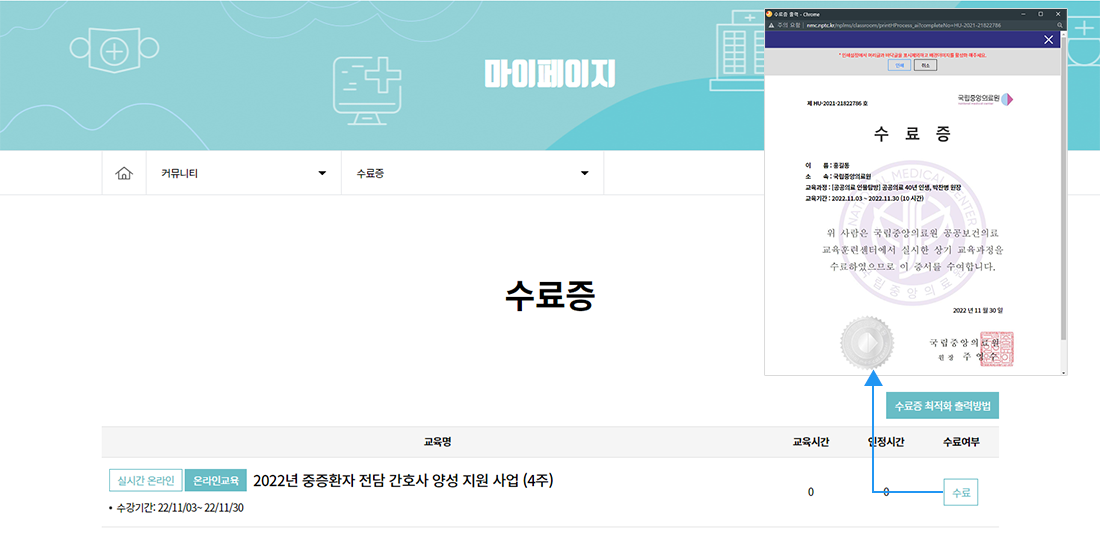Click the 국립중앙의료원 logo on certificate

[x=985, y=100]
